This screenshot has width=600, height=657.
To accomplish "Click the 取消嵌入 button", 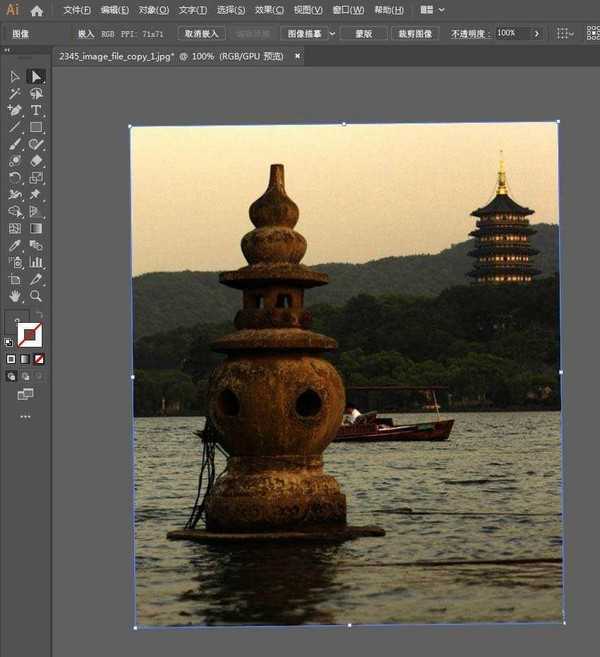I will coord(201,33).
